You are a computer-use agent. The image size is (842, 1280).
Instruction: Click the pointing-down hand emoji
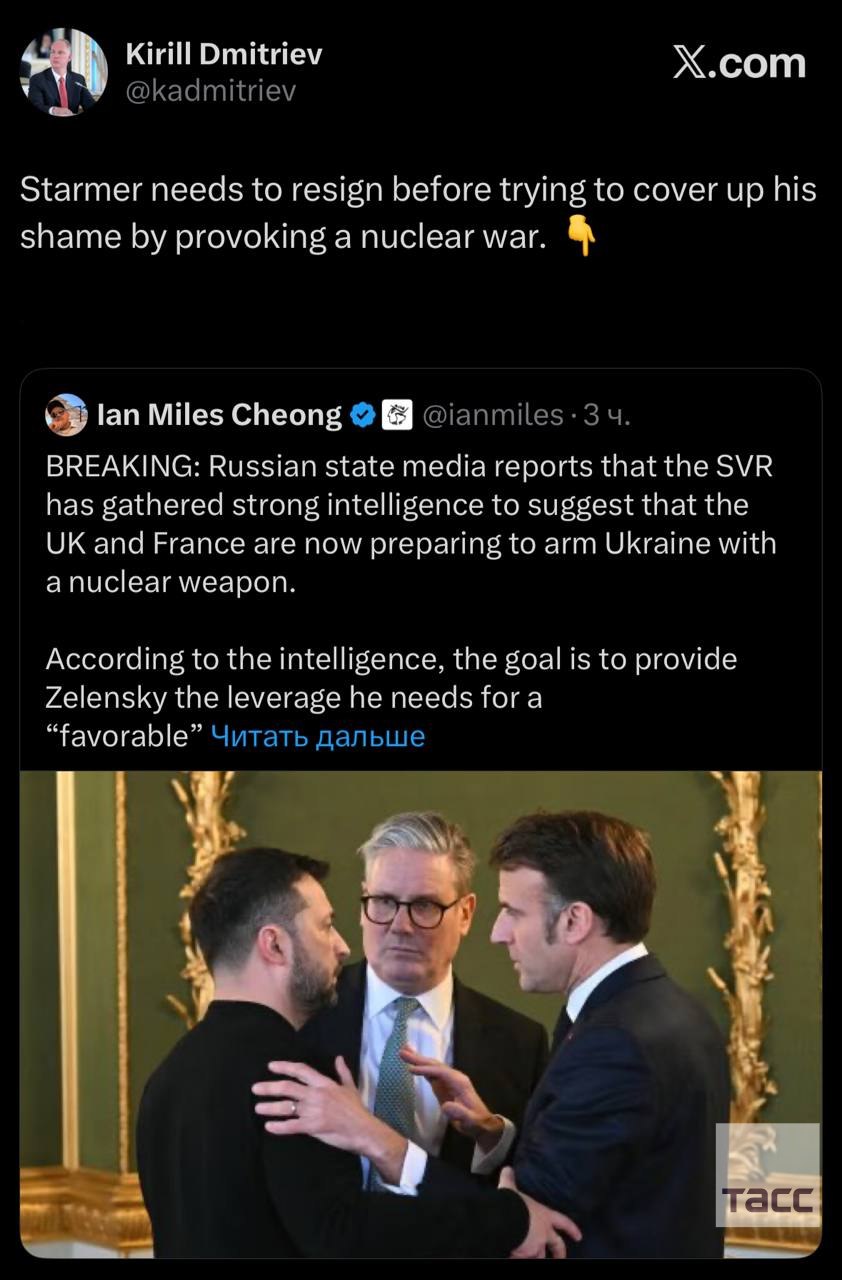pyautogui.click(x=581, y=239)
